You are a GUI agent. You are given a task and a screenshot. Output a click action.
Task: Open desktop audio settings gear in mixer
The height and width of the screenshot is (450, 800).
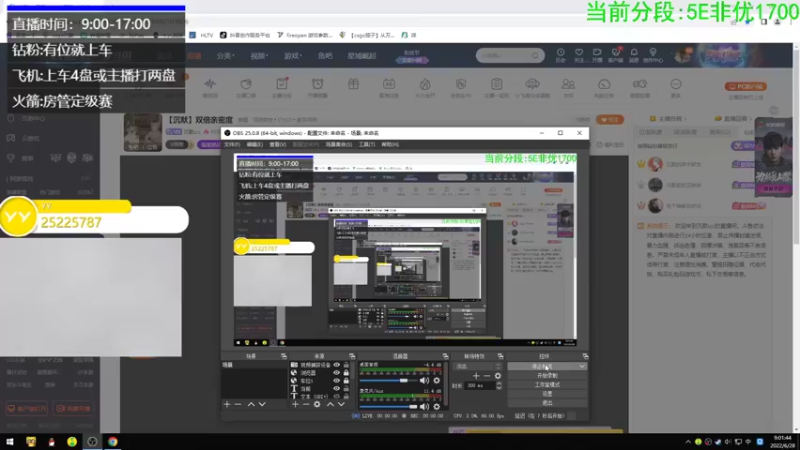coord(437,381)
